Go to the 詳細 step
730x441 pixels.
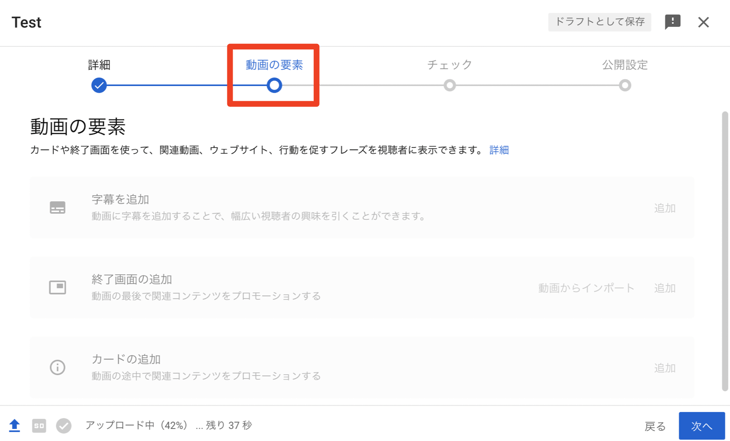click(x=99, y=85)
